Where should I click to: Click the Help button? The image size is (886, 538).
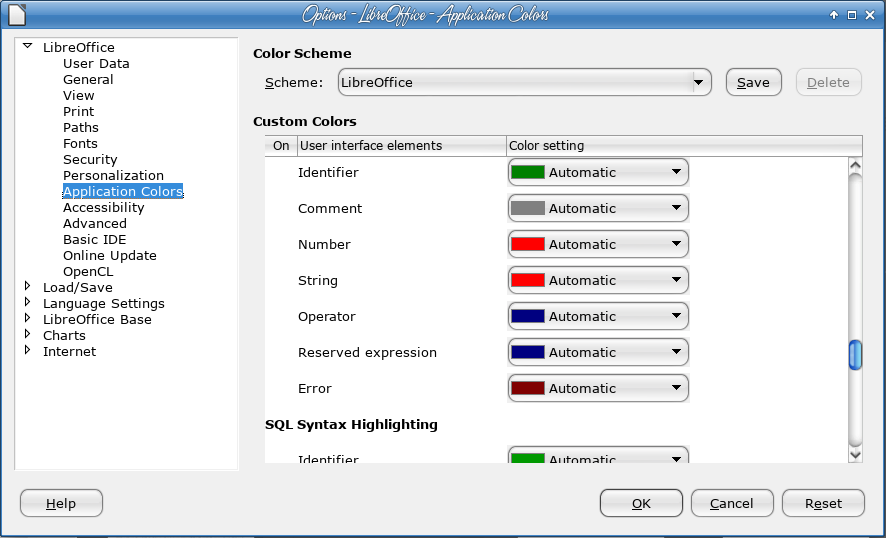[61, 504]
